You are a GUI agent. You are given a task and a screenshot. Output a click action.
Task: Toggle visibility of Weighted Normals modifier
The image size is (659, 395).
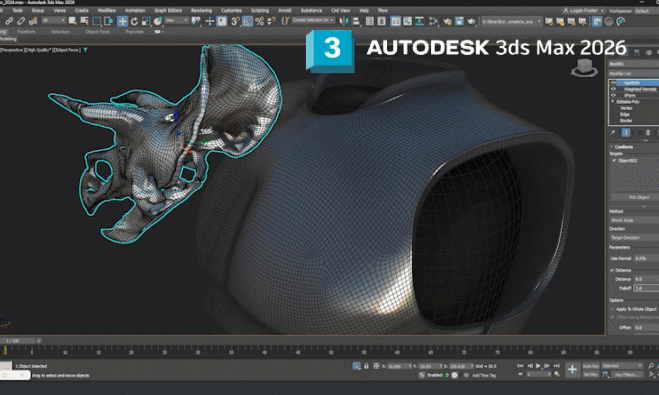(x=613, y=89)
